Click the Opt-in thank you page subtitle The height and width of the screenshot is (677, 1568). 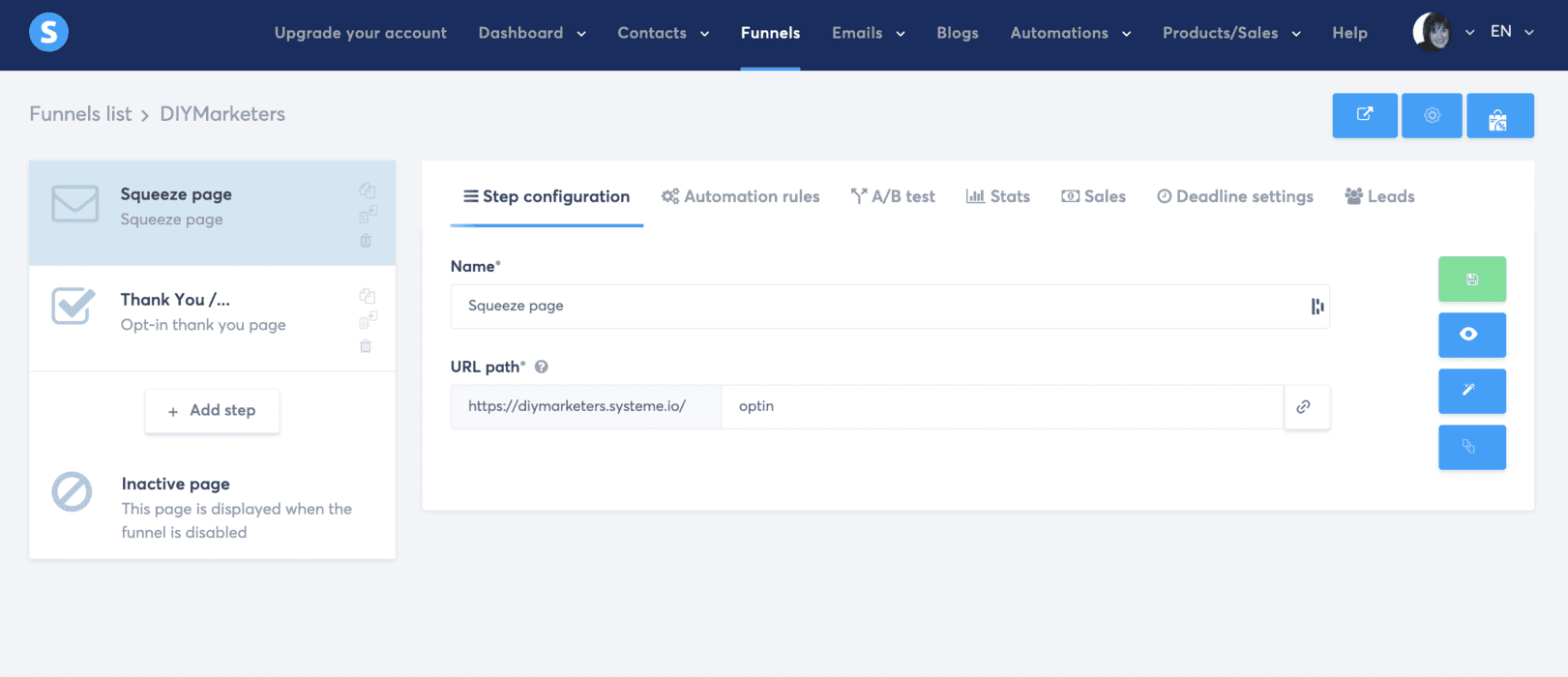203,325
